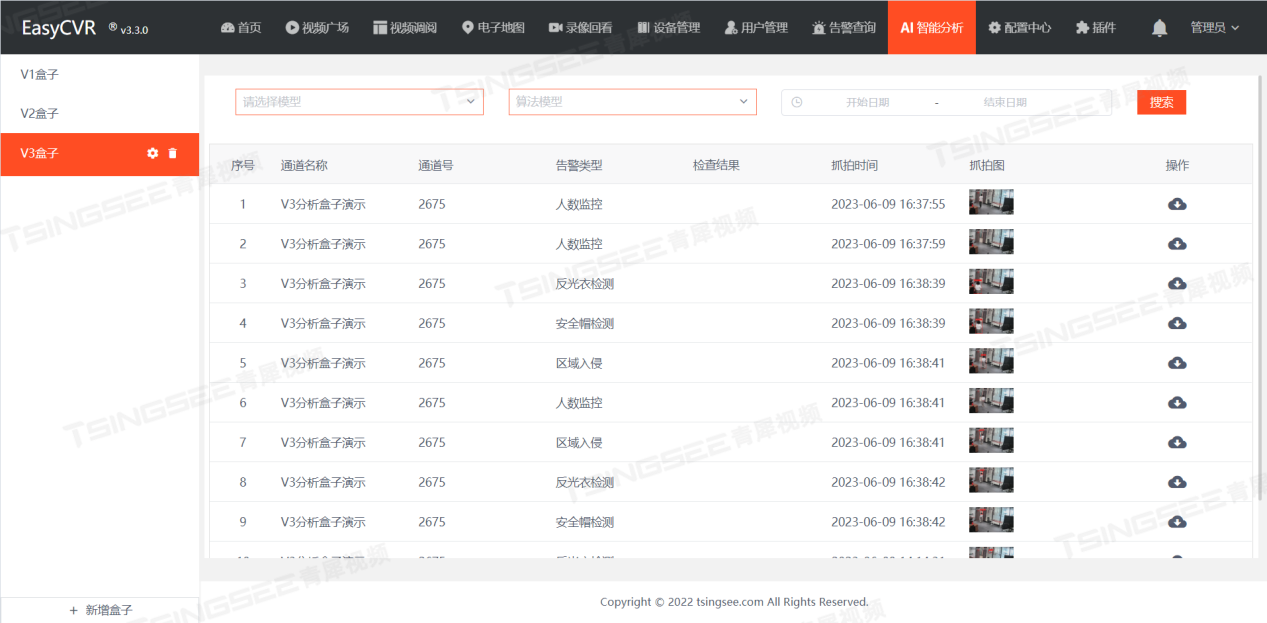Set the 开始日期 start date
This screenshot has height=623, width=1267.
pyautogui.click(x=867, y=102)
